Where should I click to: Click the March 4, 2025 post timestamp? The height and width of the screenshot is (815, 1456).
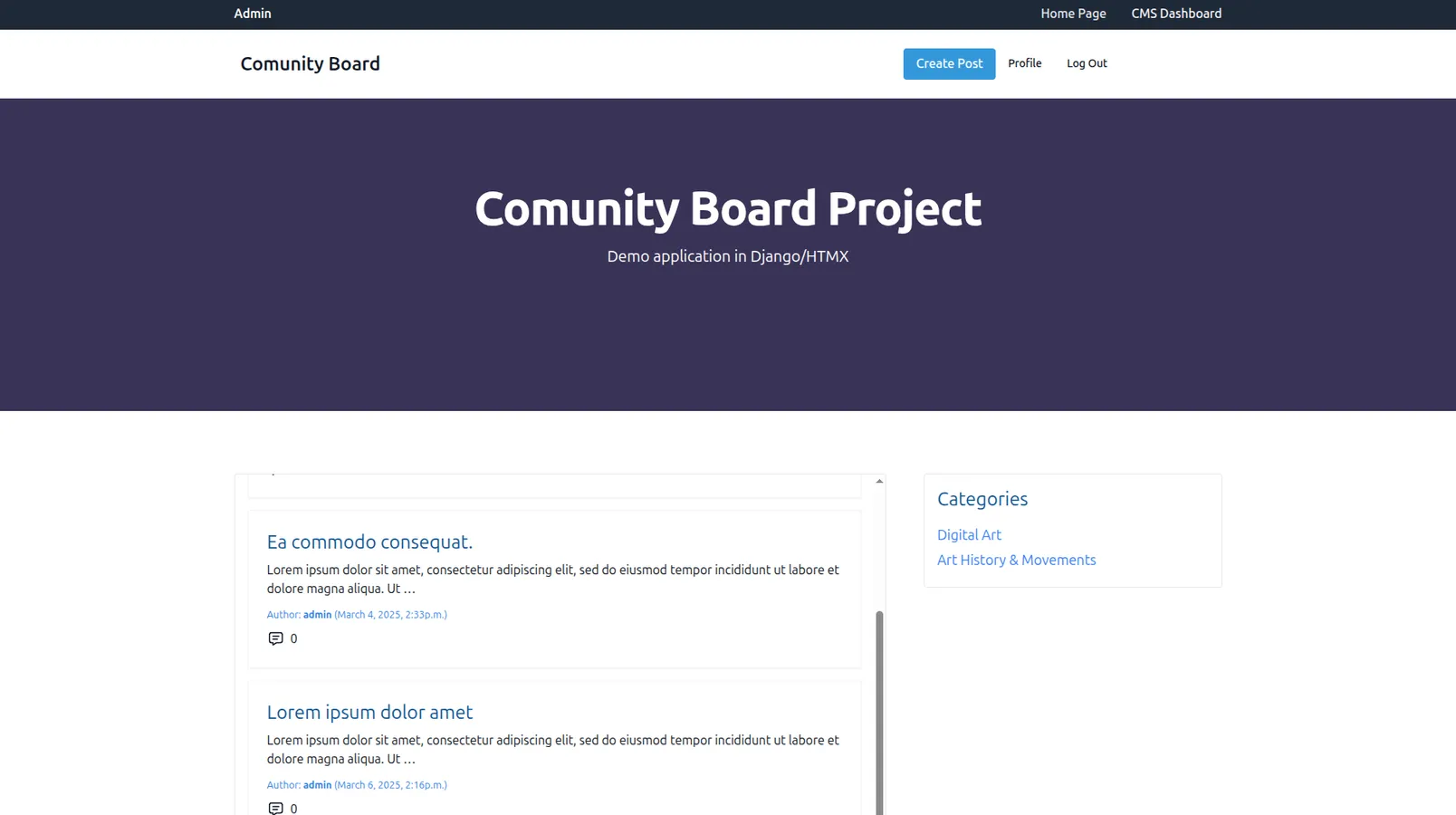click(x=390, y=615)
